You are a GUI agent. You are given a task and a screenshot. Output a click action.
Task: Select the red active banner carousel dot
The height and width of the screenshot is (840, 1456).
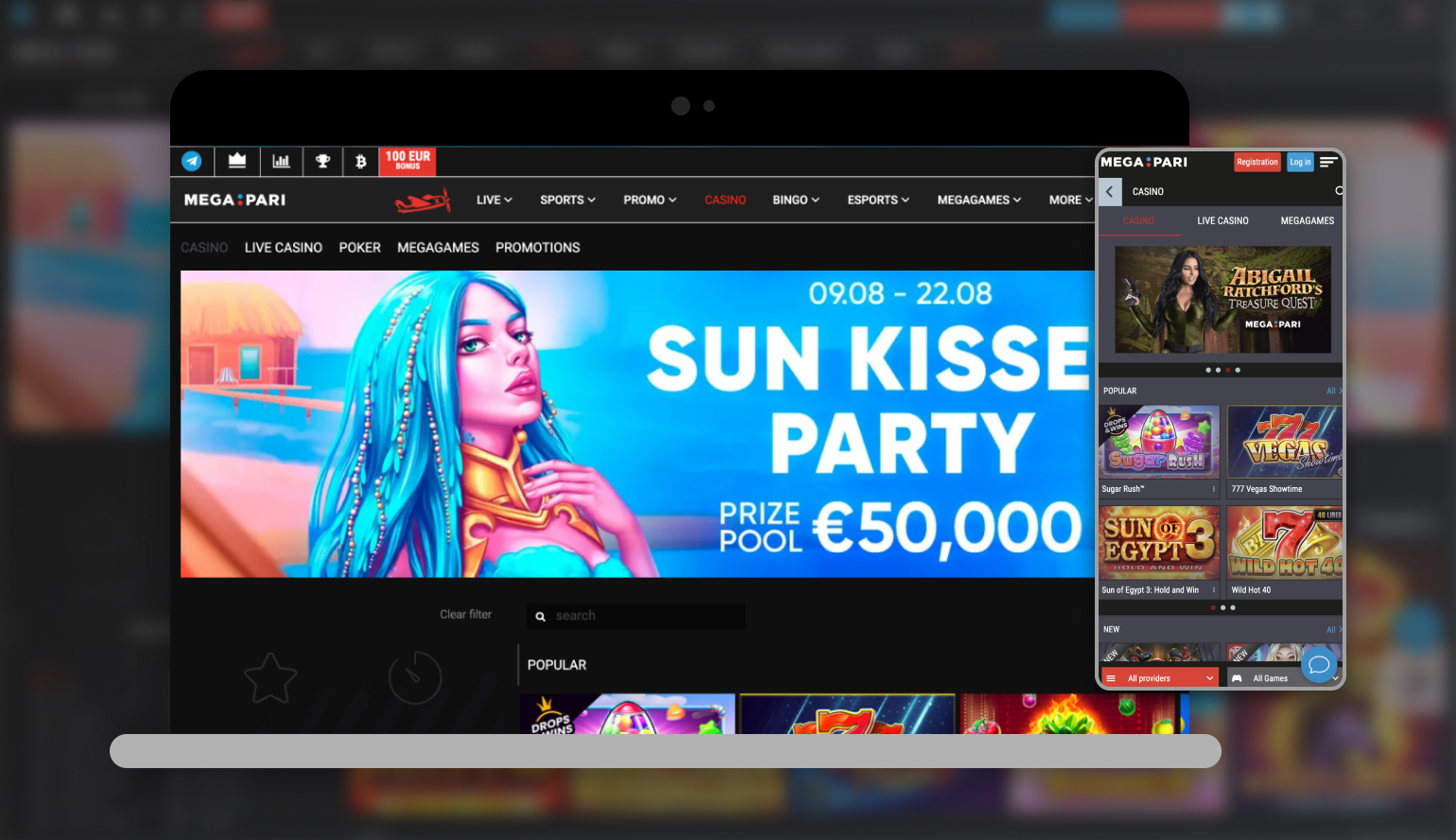coord(1227,370)
